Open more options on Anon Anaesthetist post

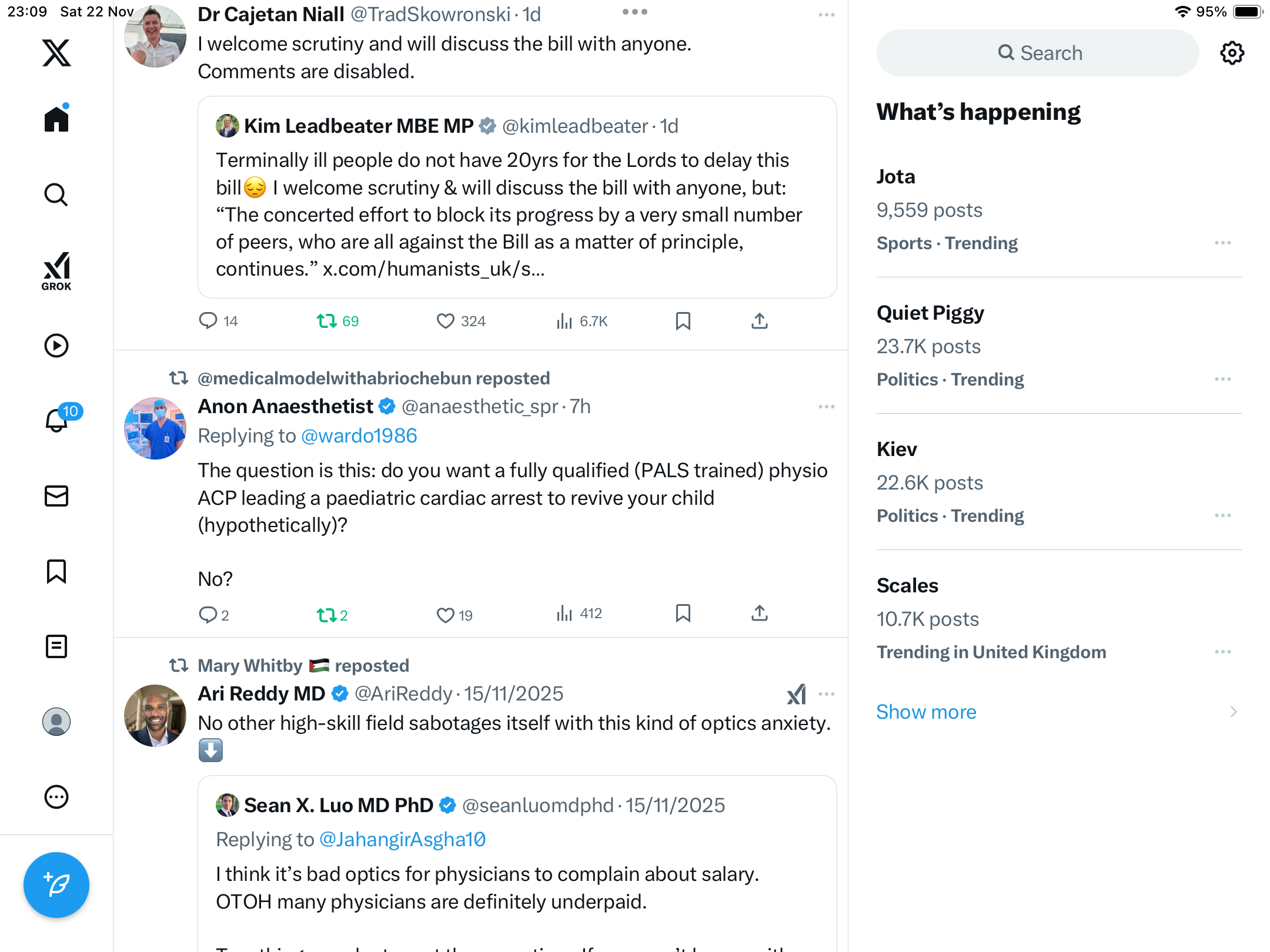click(x=826, y=407)
